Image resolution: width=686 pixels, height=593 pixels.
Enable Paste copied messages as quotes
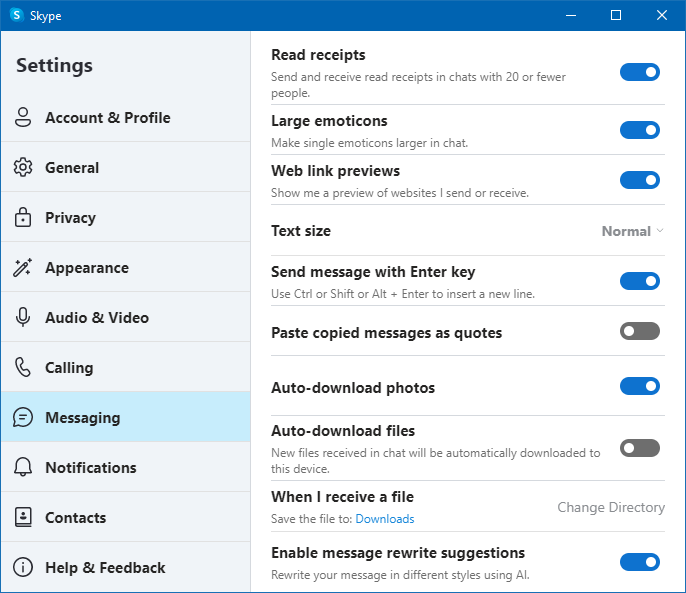click(640, 331)
